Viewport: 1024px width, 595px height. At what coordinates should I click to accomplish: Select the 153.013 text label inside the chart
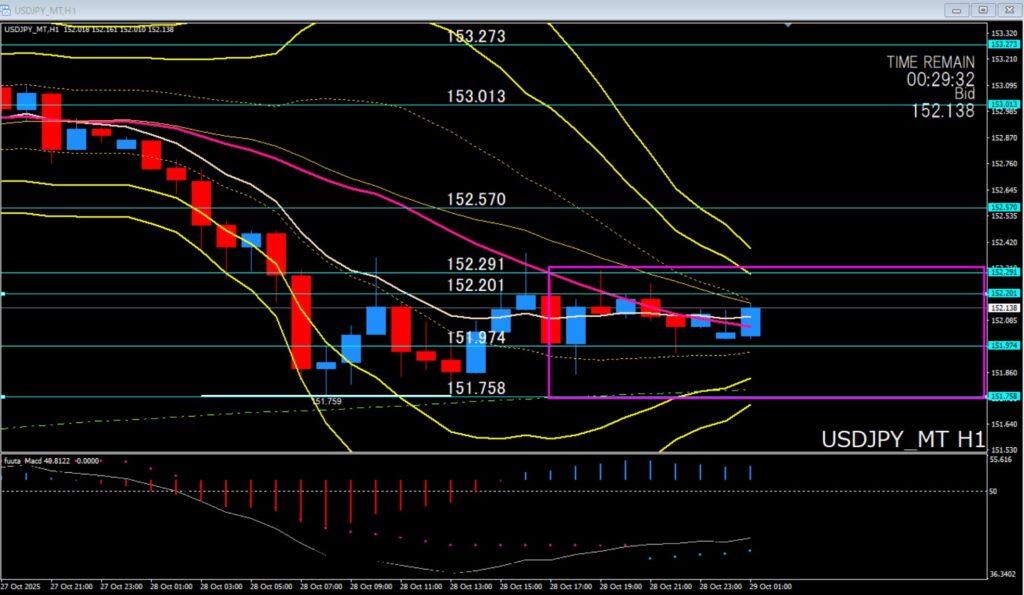pos(475,97)
